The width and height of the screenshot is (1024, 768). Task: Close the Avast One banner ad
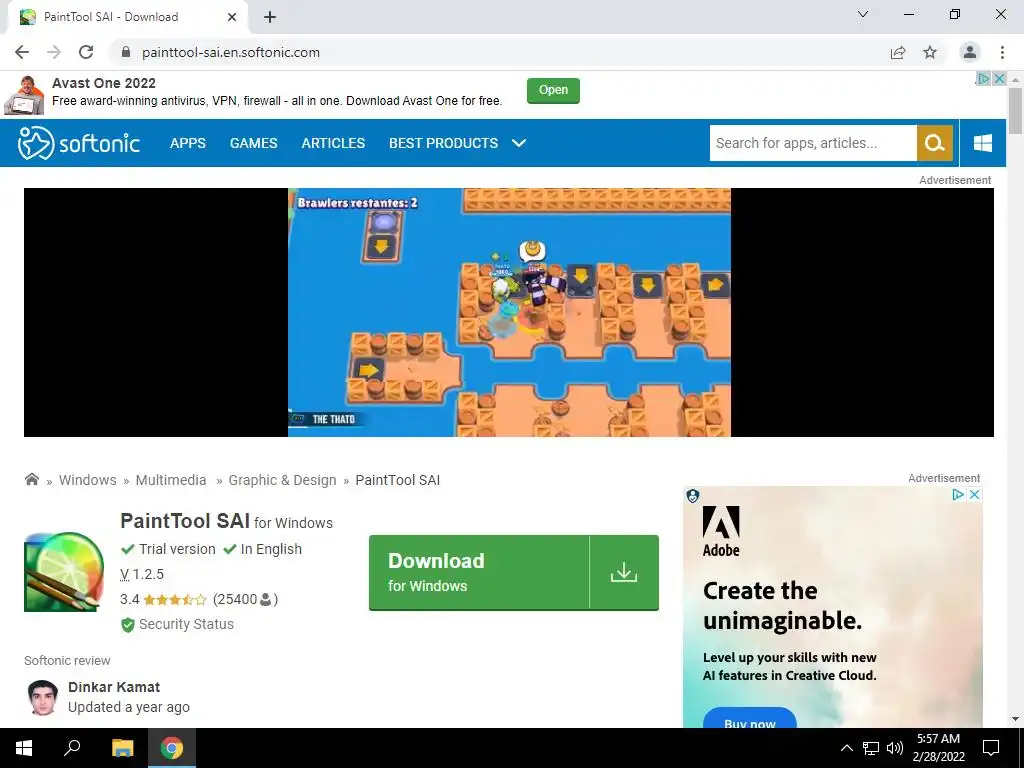tap(999, 78)
